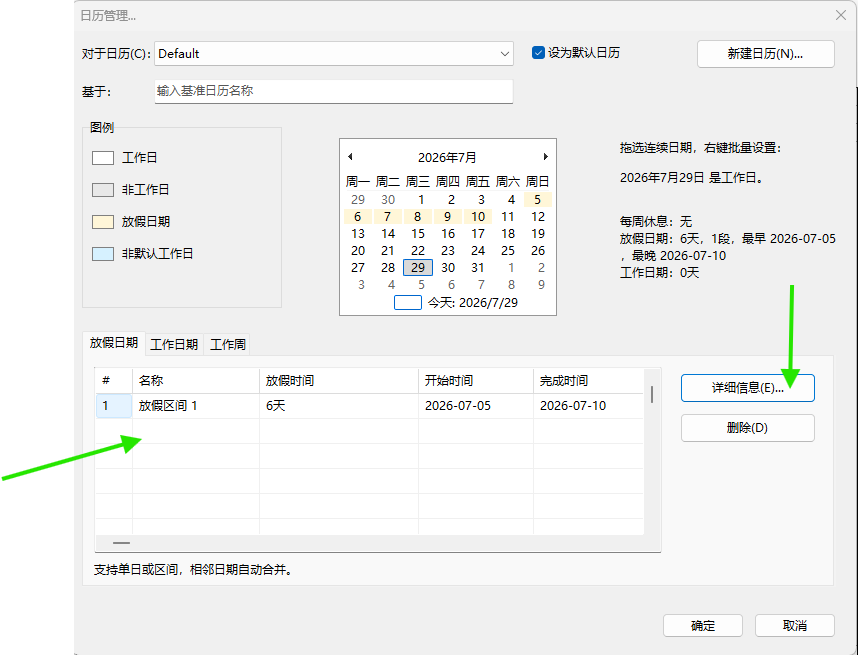
Task: Click the 非默认工作日 legend color swatch
Action: point(103,254)
